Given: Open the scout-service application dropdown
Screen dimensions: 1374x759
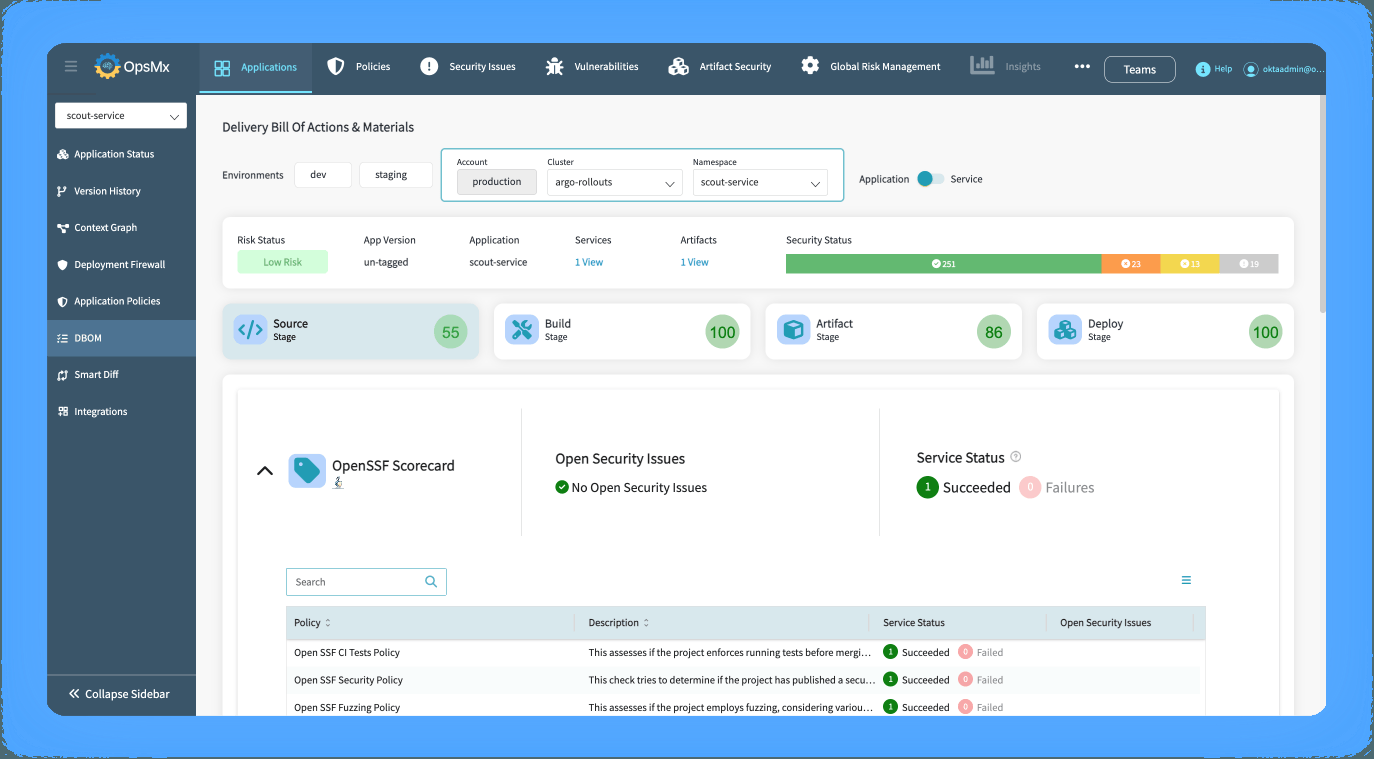Looking at the screenshot, I should point(121,116).
